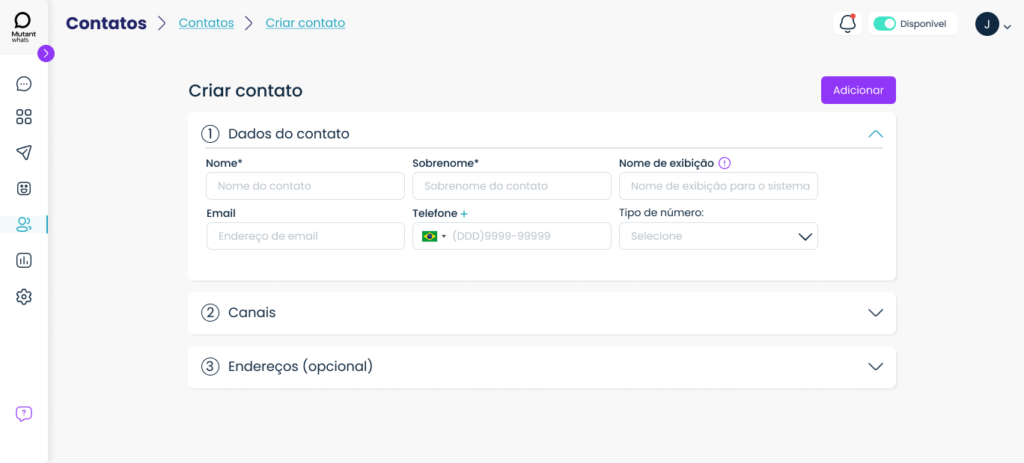1024x463 pixels.
Task: Open the chatbot face icon in sidebar
Action: click(x=24, y=189)
